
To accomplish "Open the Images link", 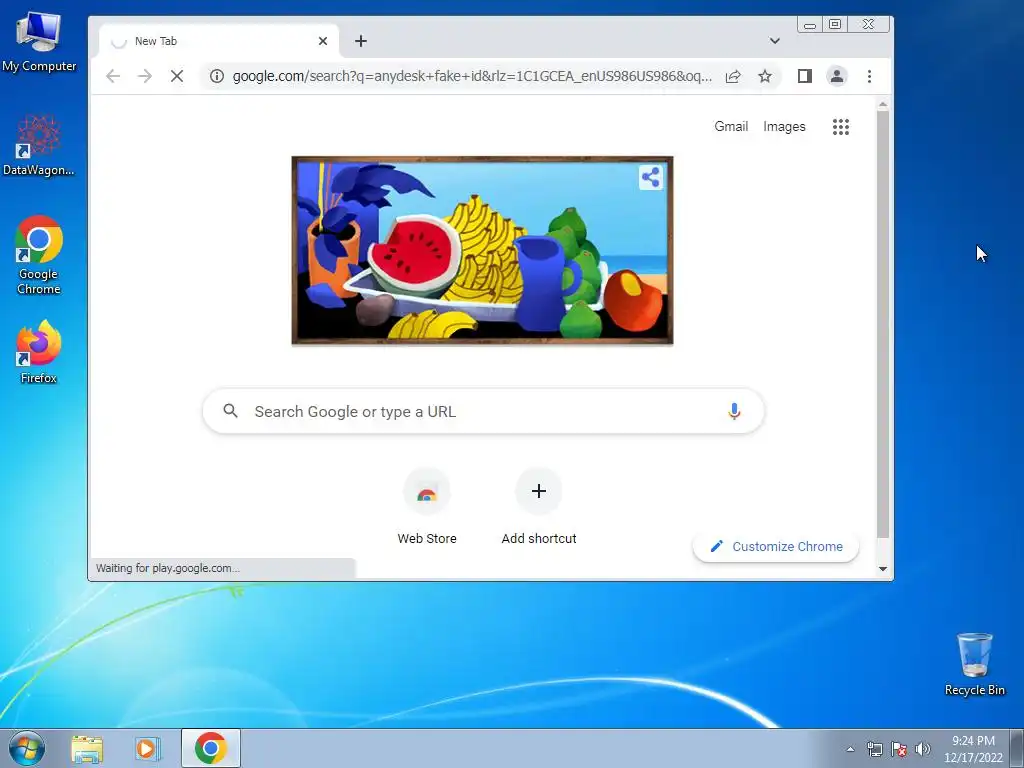I will [784, 127].
